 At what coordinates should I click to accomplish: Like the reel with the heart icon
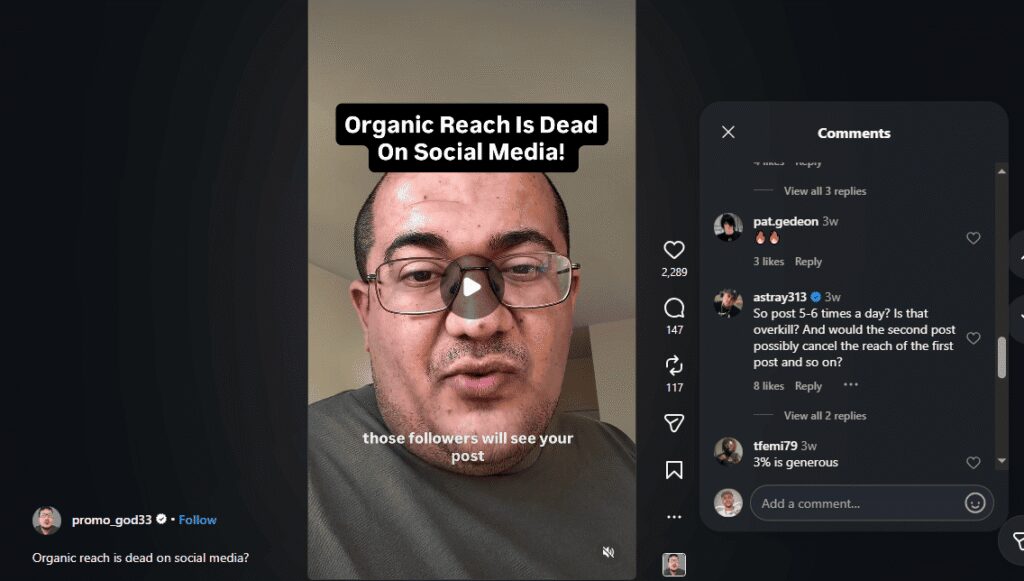674,250
